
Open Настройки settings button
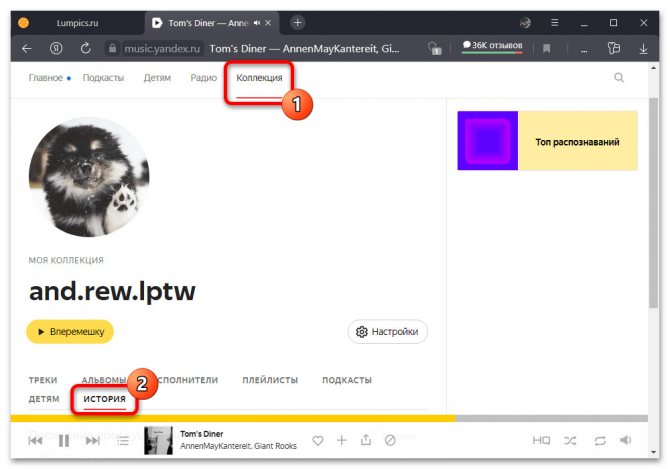(x=388, y=331)
